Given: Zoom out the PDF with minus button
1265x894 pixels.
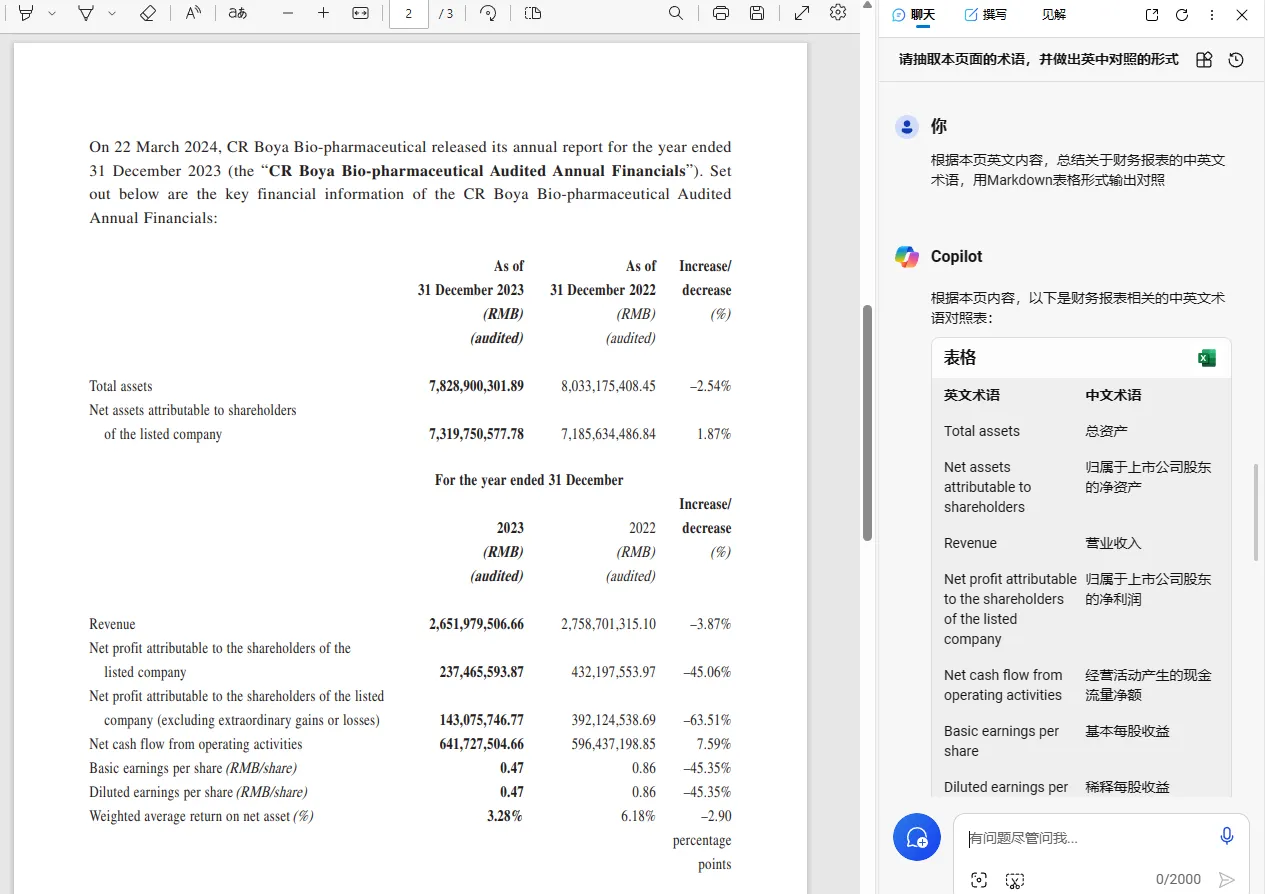Looking at the screenshot, I should click(x=288, y=13).
